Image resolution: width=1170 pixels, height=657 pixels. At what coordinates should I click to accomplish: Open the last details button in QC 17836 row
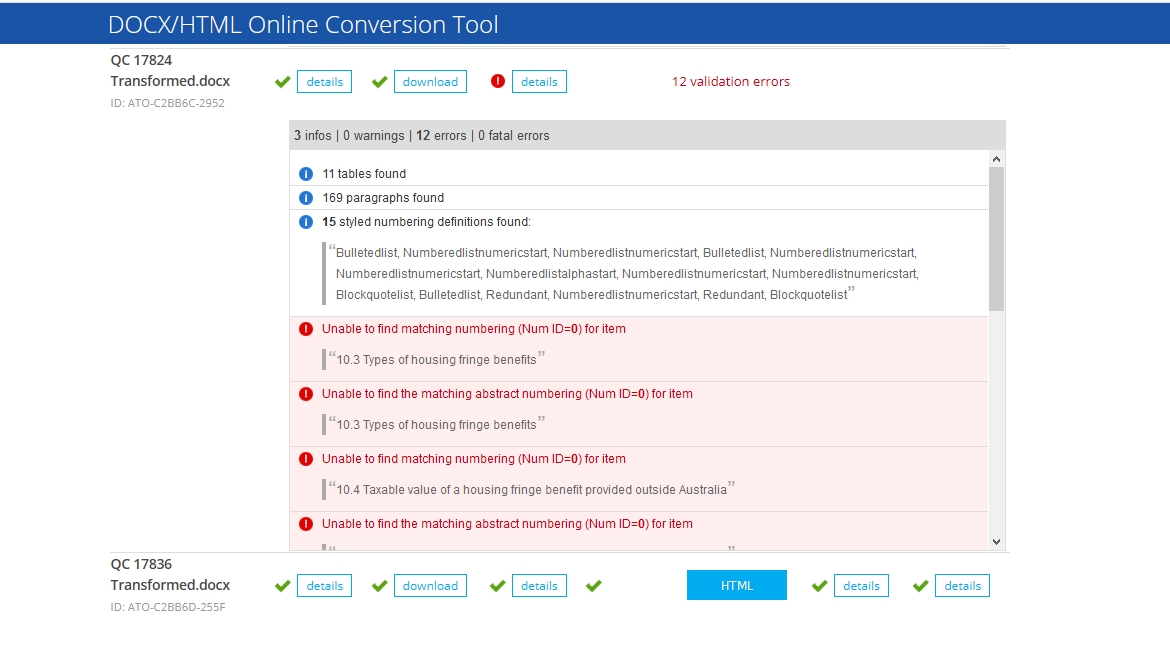[x=962, y=586]
